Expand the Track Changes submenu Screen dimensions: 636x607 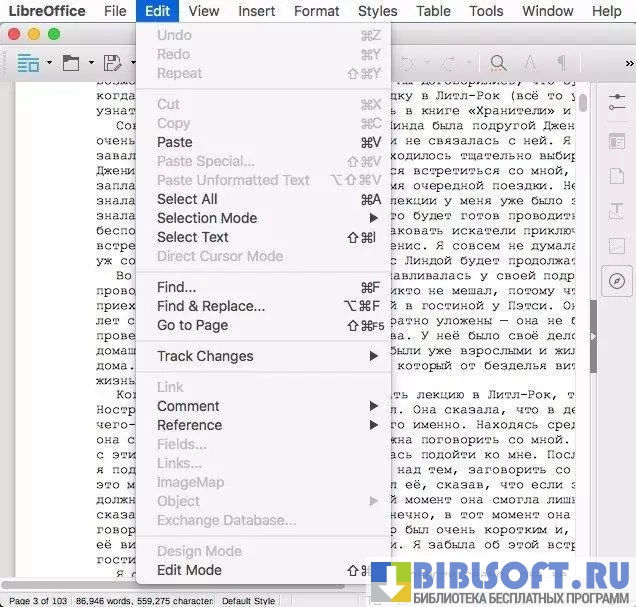tap(205, 356)
